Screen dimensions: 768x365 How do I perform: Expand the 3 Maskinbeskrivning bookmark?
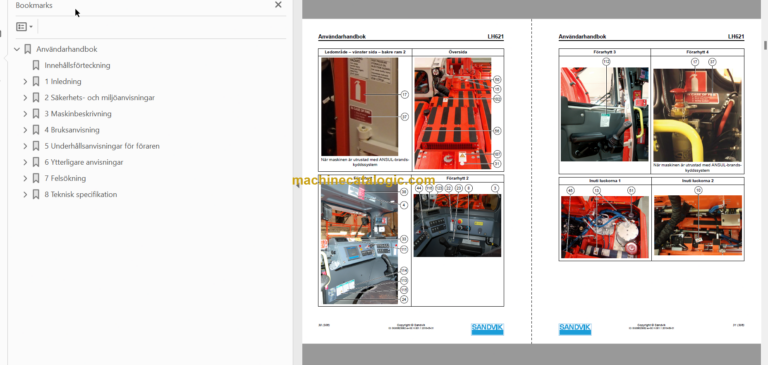point(25,114)
